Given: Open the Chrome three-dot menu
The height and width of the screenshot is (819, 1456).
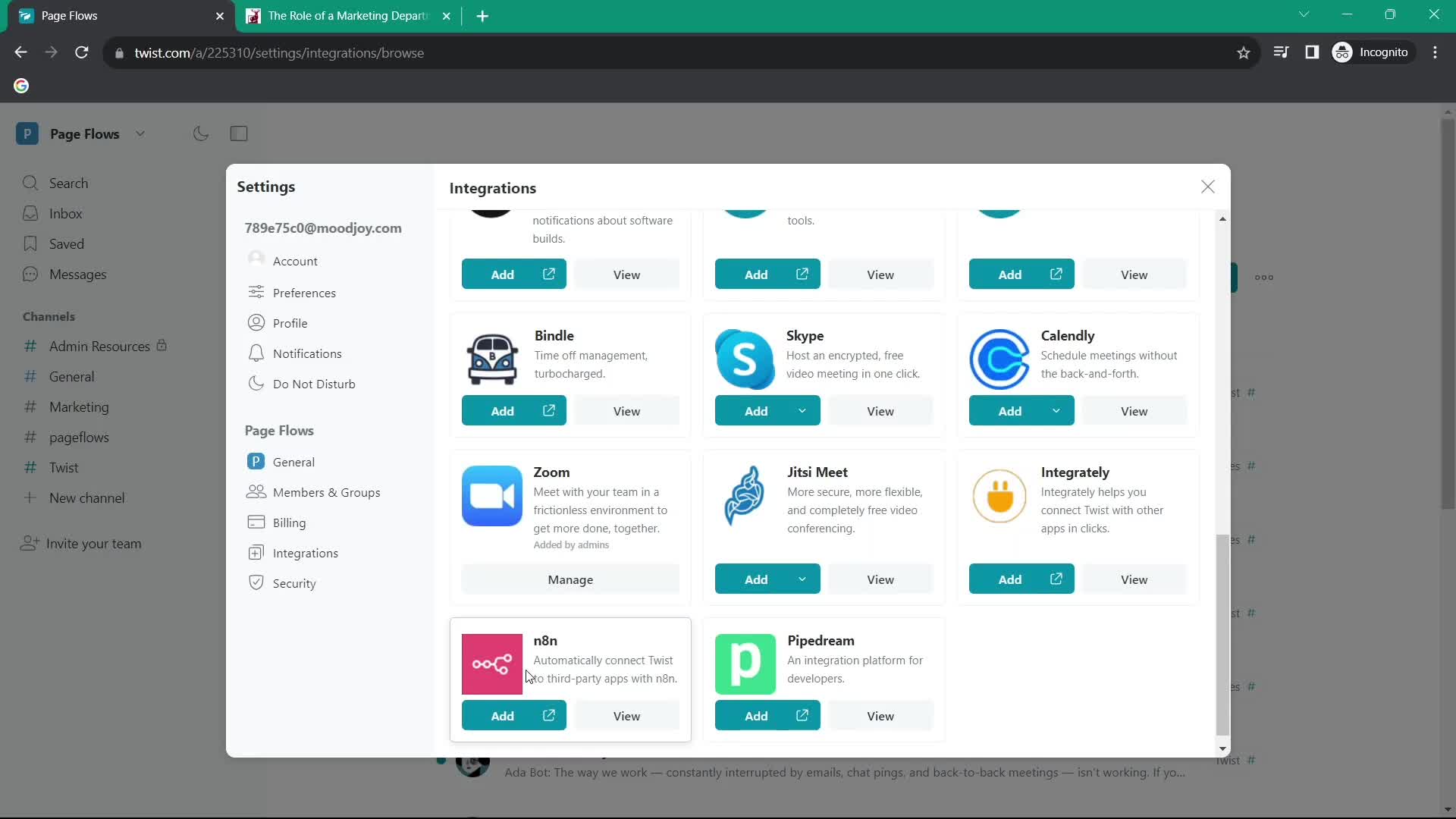Looking at the screenshot, I should click(1435, 52).
